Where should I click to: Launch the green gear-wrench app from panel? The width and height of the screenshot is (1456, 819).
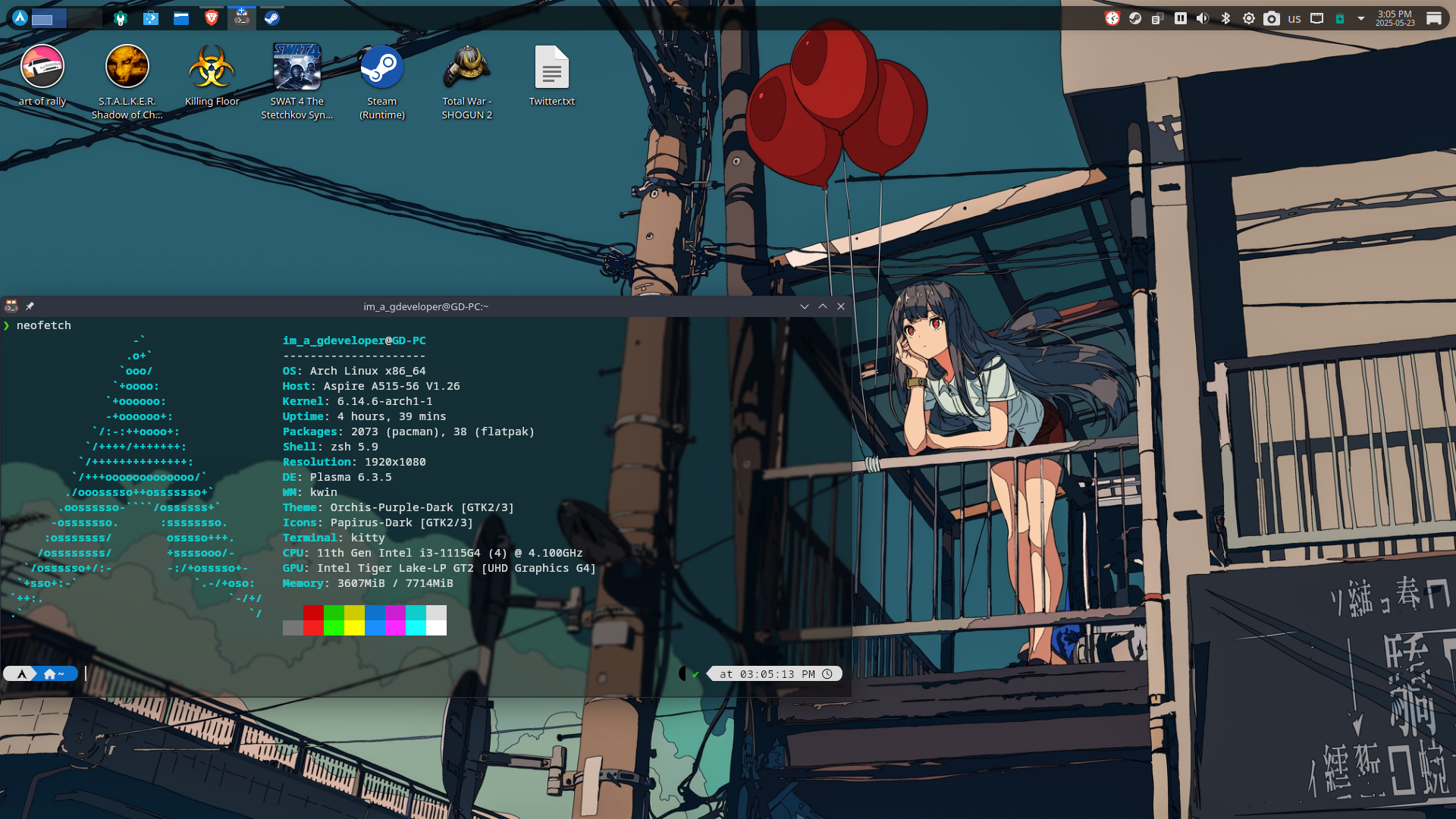pos(121,18)
